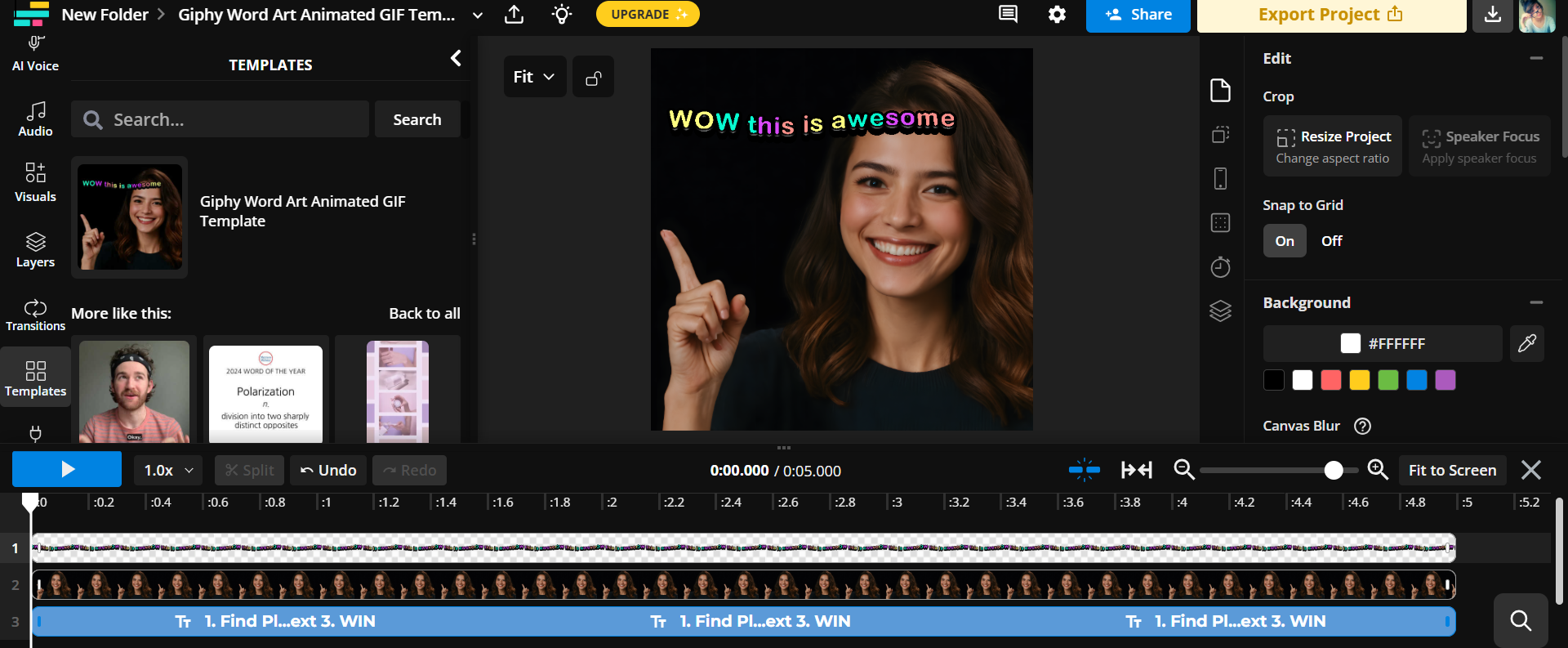Open project settings gear icon
Screen dimensions: 1568x648
click(x=1057, y=15)
